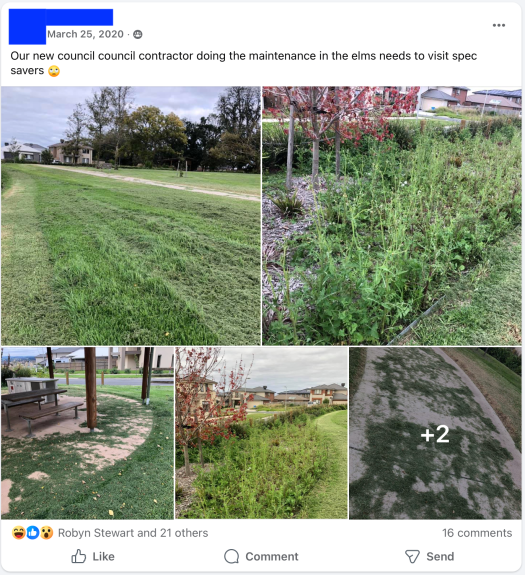525x575 pixels.
Task: Click the blue redacted profile picture
Action: click(x=27, y=27)
